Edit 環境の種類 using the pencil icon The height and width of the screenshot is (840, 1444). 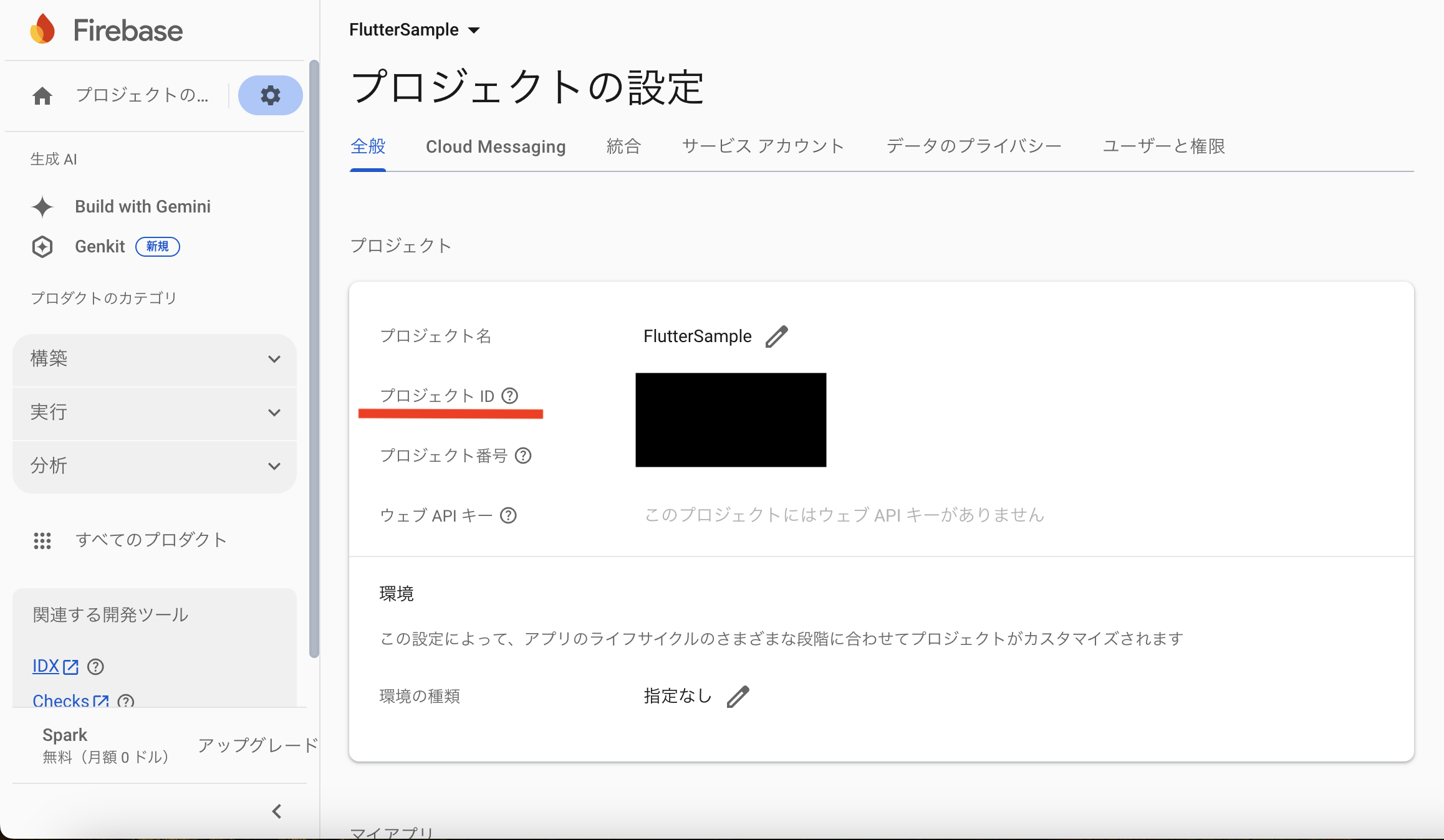[738, 696]
